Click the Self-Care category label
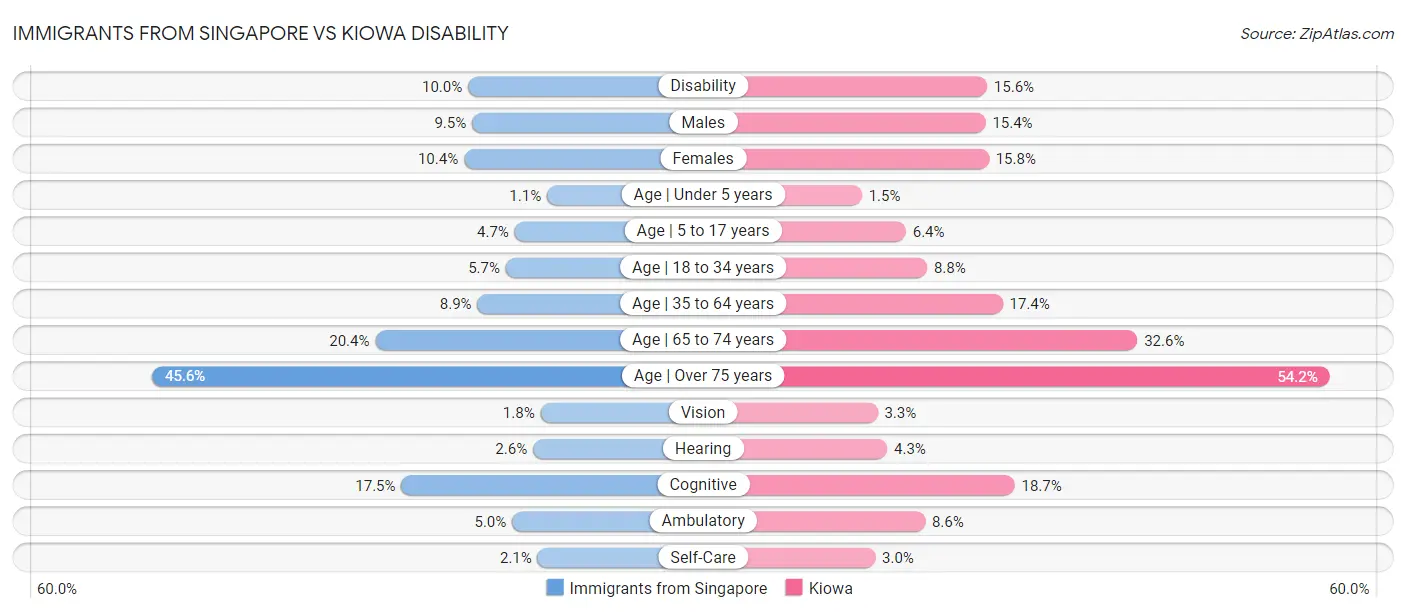 [703, 557]
